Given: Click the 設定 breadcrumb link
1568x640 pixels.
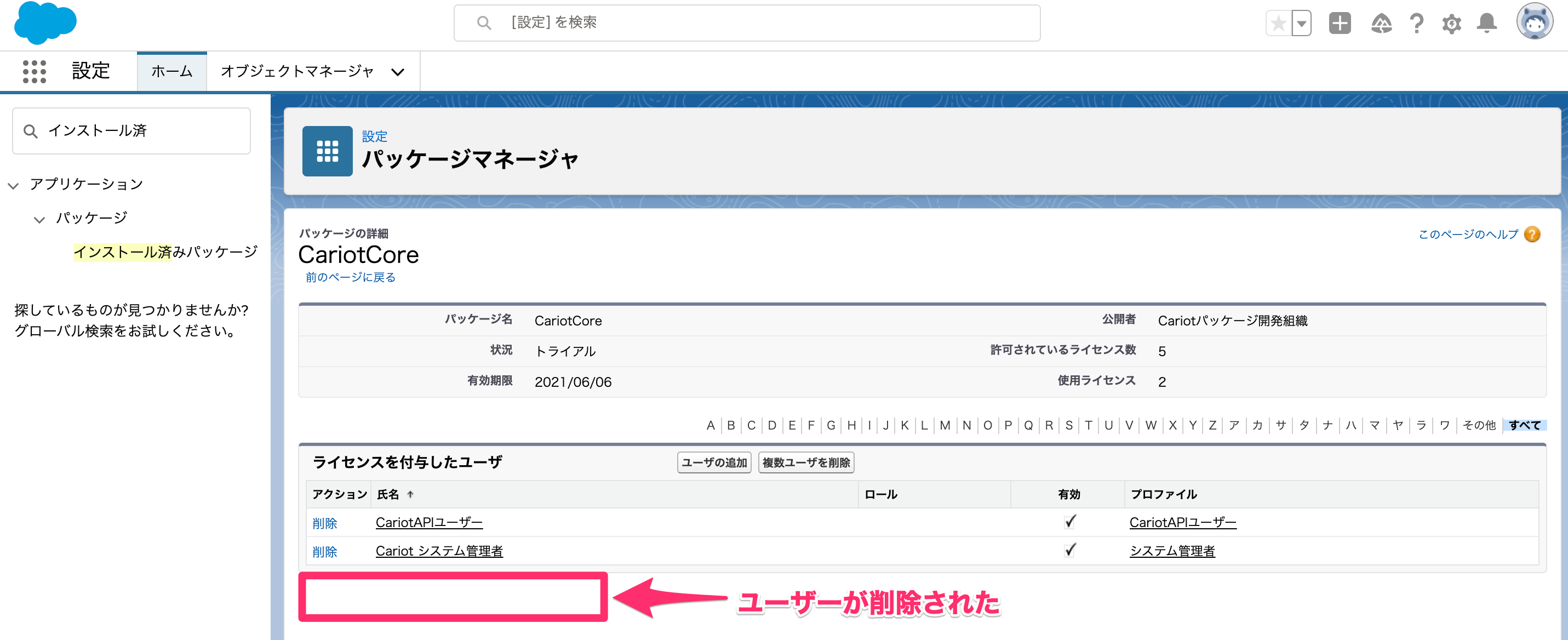Looking at the screenshot, I should 374,136.
